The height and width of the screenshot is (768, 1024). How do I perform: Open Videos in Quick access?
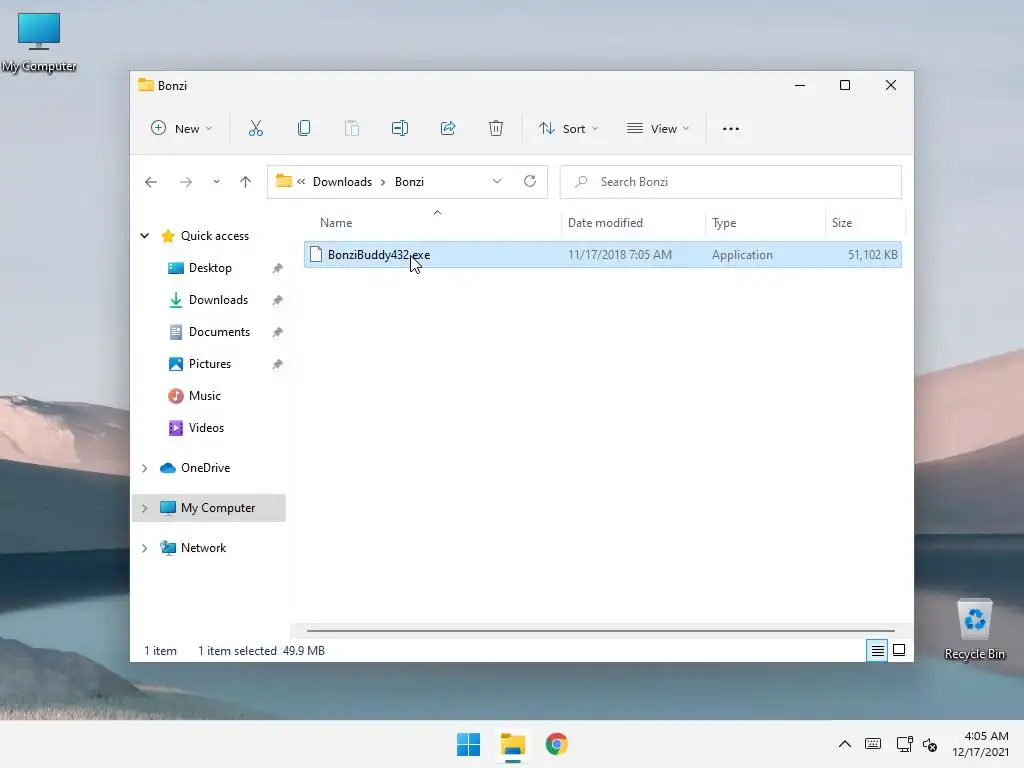pos(206,428)
